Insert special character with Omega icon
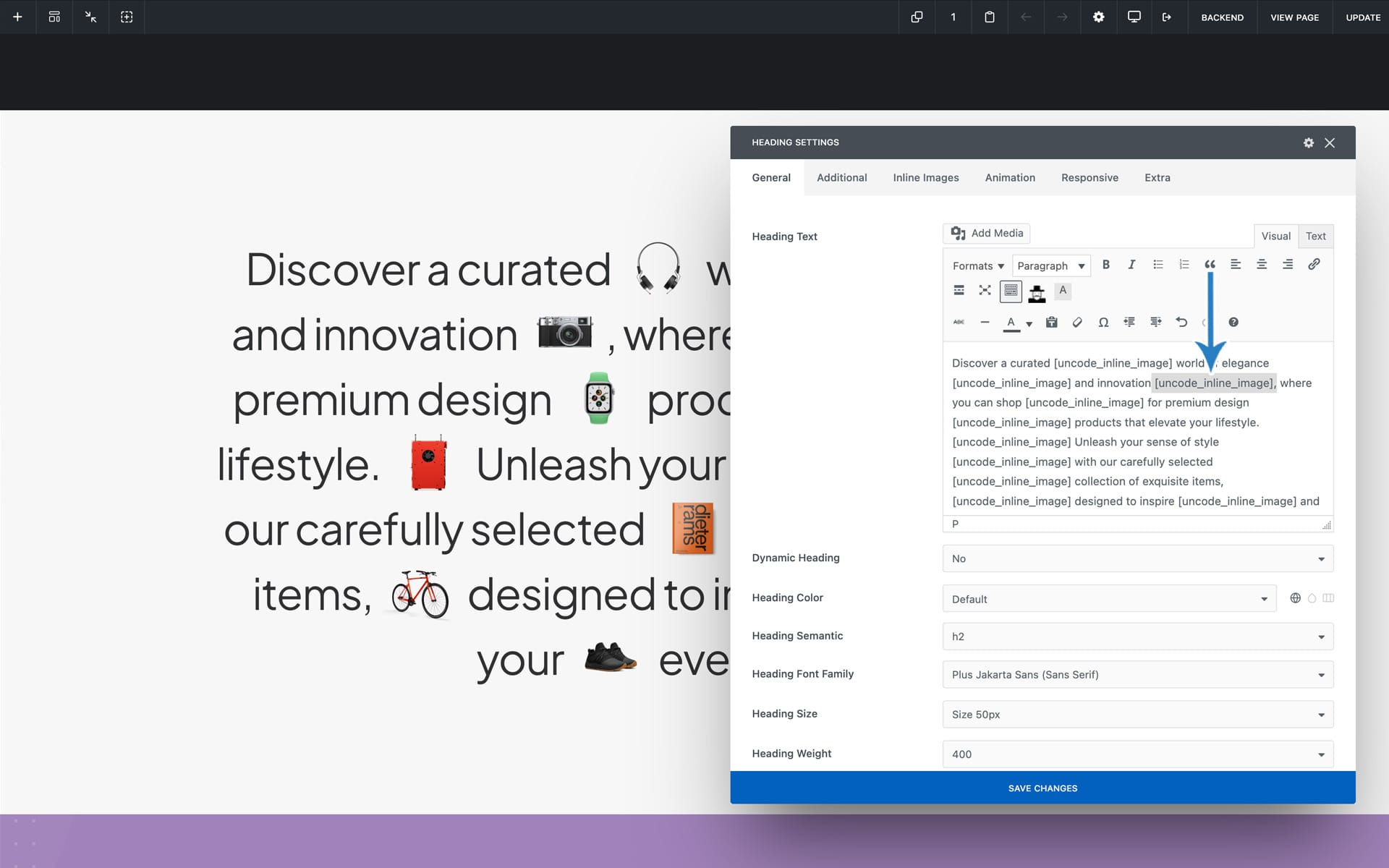Screen dimensions: 1389x868 click(x=1103, y=323)
